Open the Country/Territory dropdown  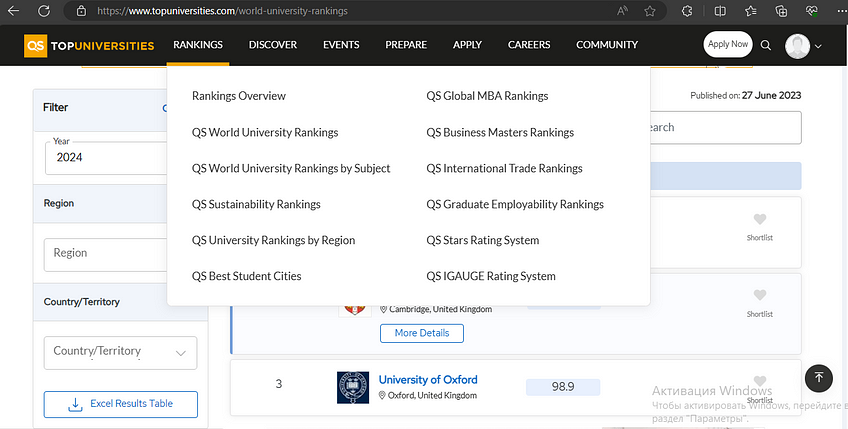coord(121,353)
